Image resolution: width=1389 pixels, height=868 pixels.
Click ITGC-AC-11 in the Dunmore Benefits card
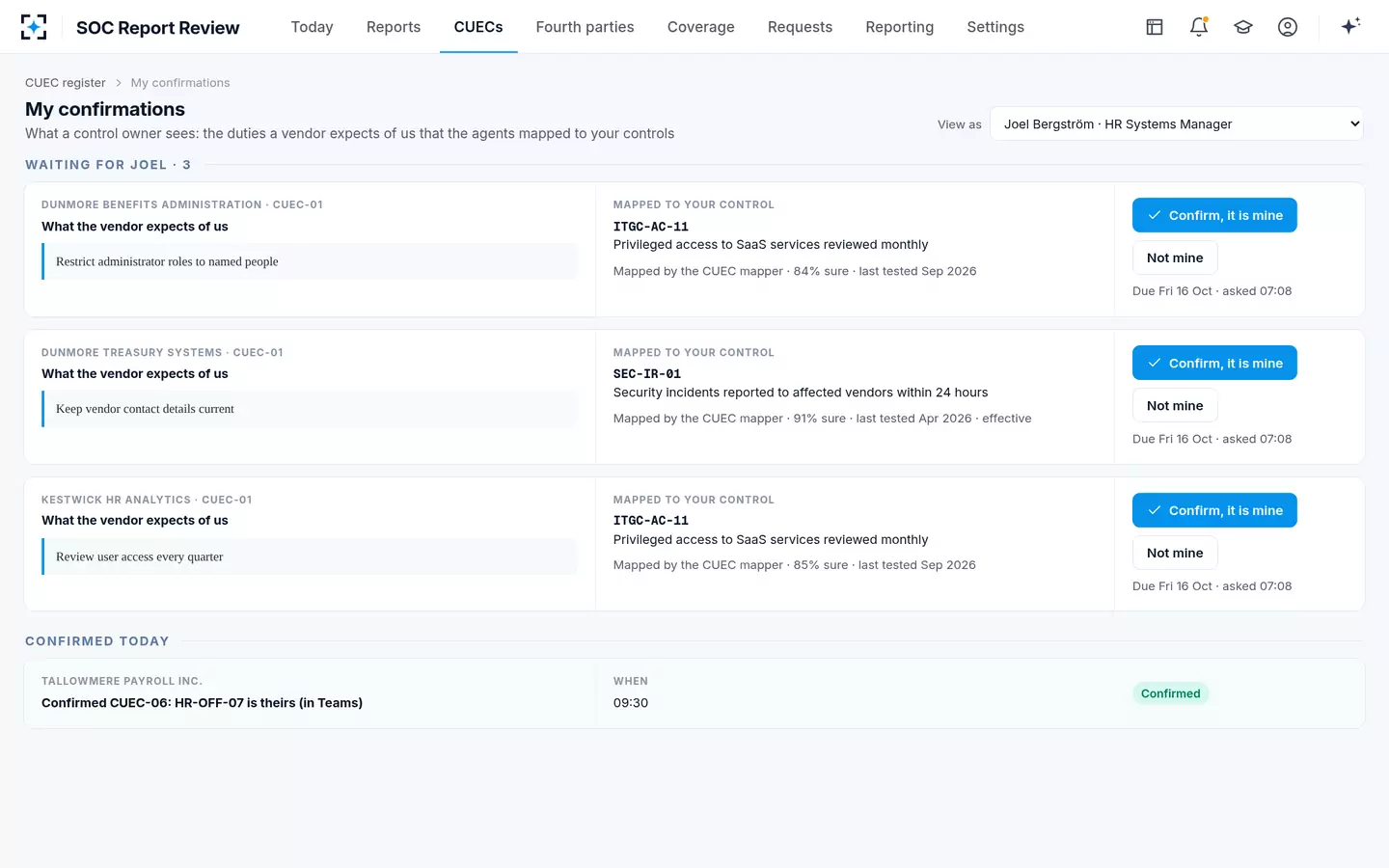click(651, 227)
